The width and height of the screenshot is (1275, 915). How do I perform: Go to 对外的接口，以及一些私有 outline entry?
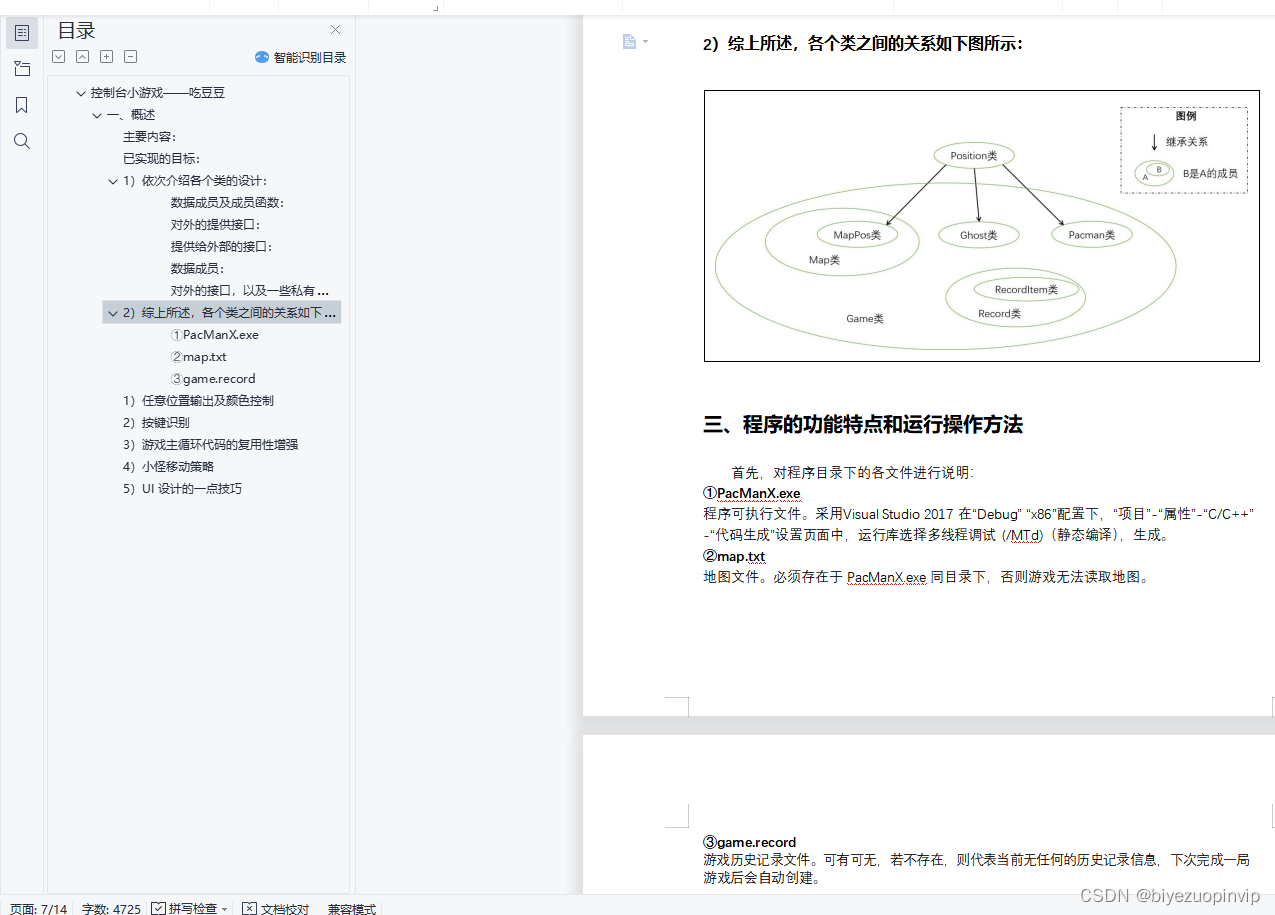pos(250,291)
